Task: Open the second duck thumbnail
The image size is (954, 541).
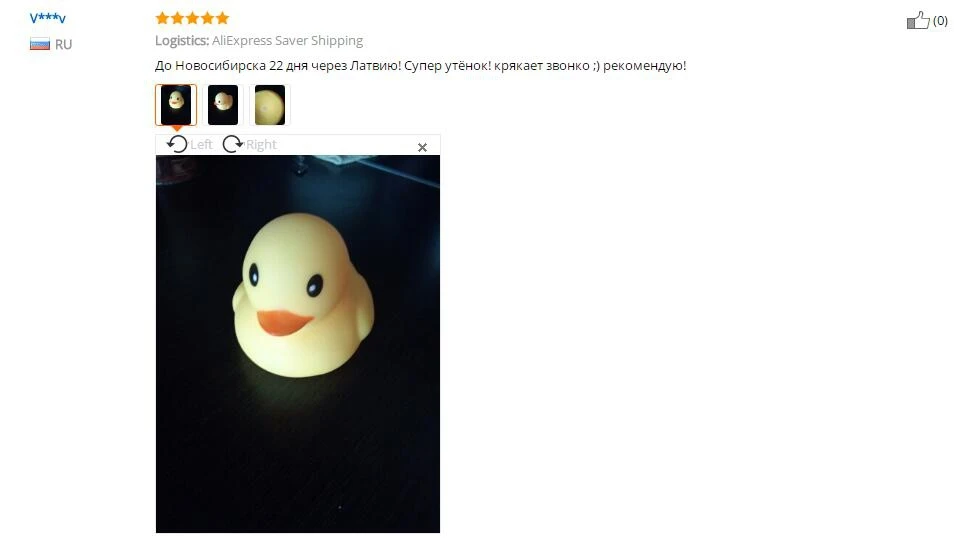Action: click(x=223, y=105)
